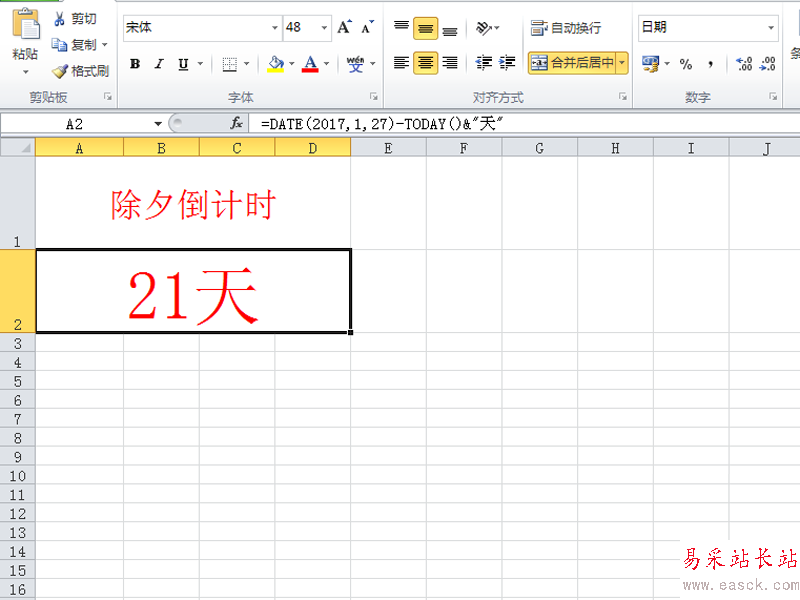The image size is (800, 600).
Task: Open the Number (数字) dialog launcher
Action: tap(773, 96)
